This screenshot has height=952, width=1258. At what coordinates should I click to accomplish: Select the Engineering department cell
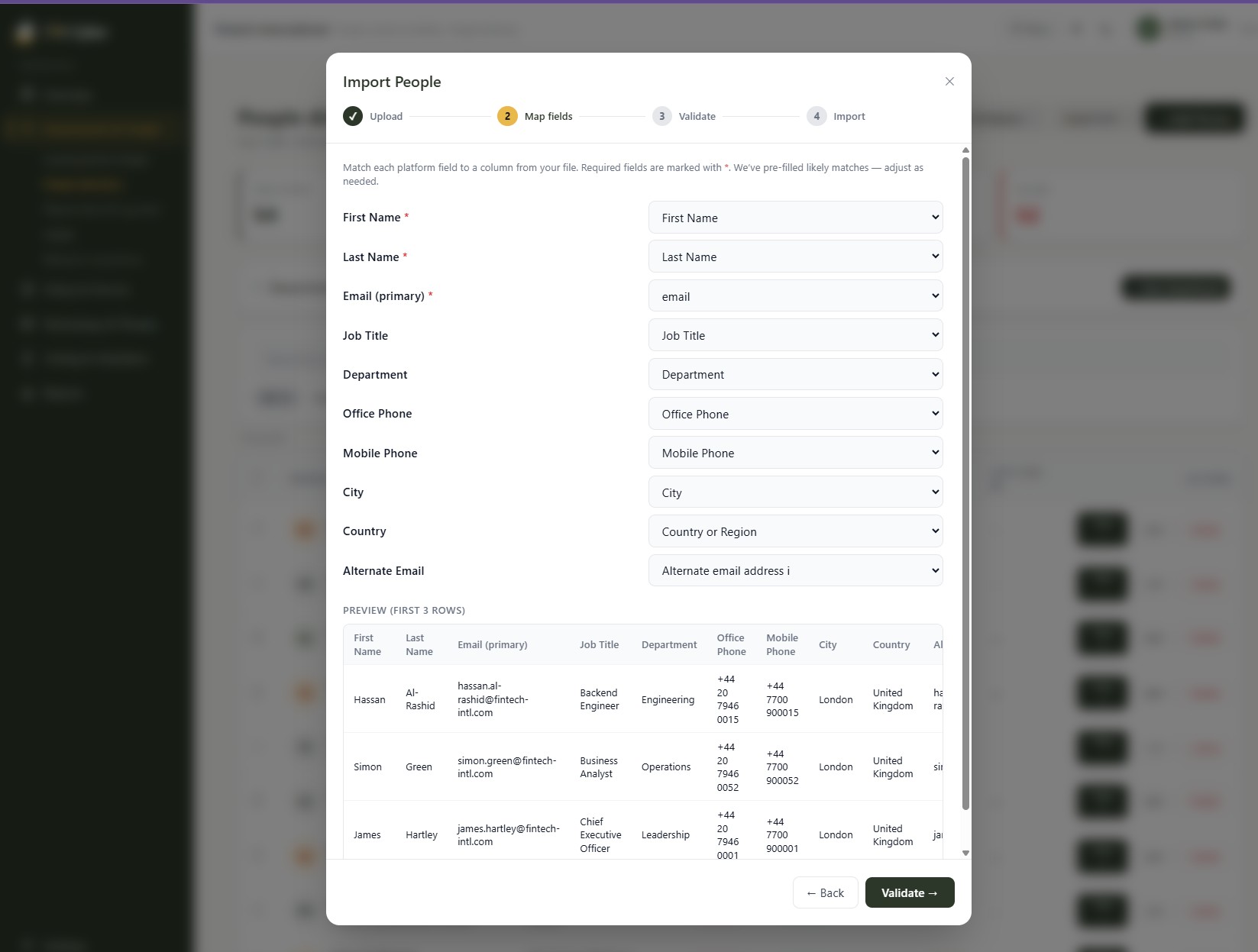coord(668,699)
